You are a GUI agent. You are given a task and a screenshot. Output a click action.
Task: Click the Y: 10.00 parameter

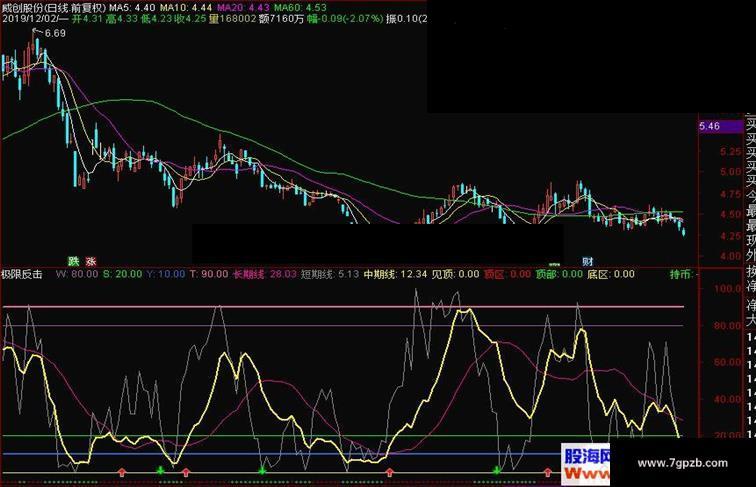(x=166, y=274)
